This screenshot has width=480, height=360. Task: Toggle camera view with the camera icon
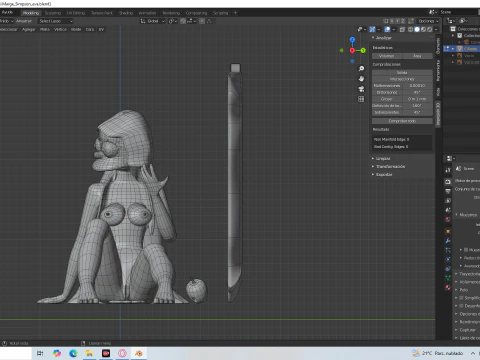click(361, 89)
